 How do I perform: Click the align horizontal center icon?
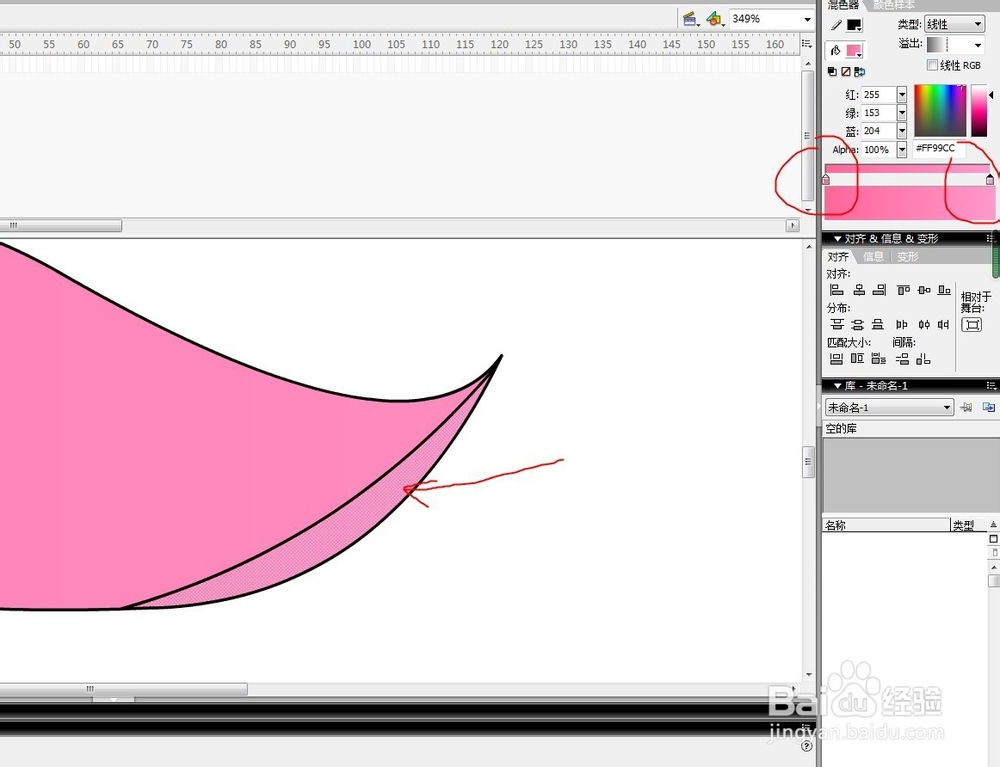[859, 290]
